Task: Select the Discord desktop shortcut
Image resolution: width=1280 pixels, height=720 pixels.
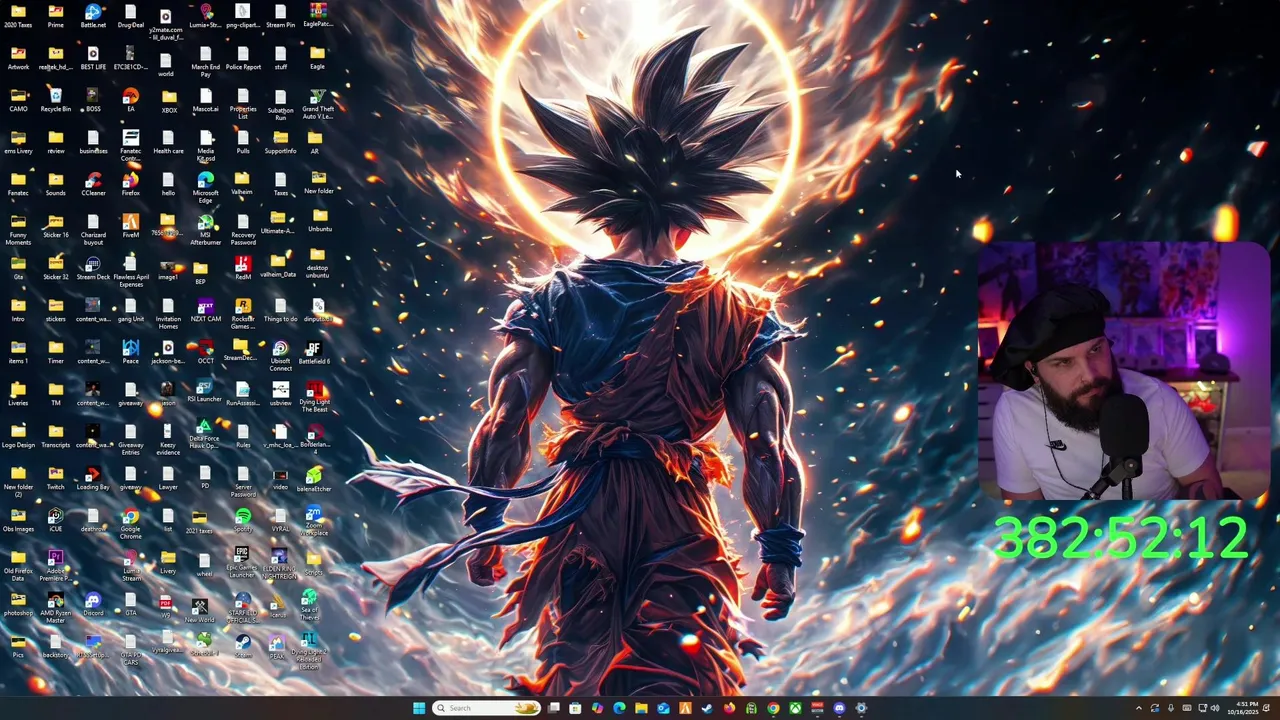Action: (93, 604)
